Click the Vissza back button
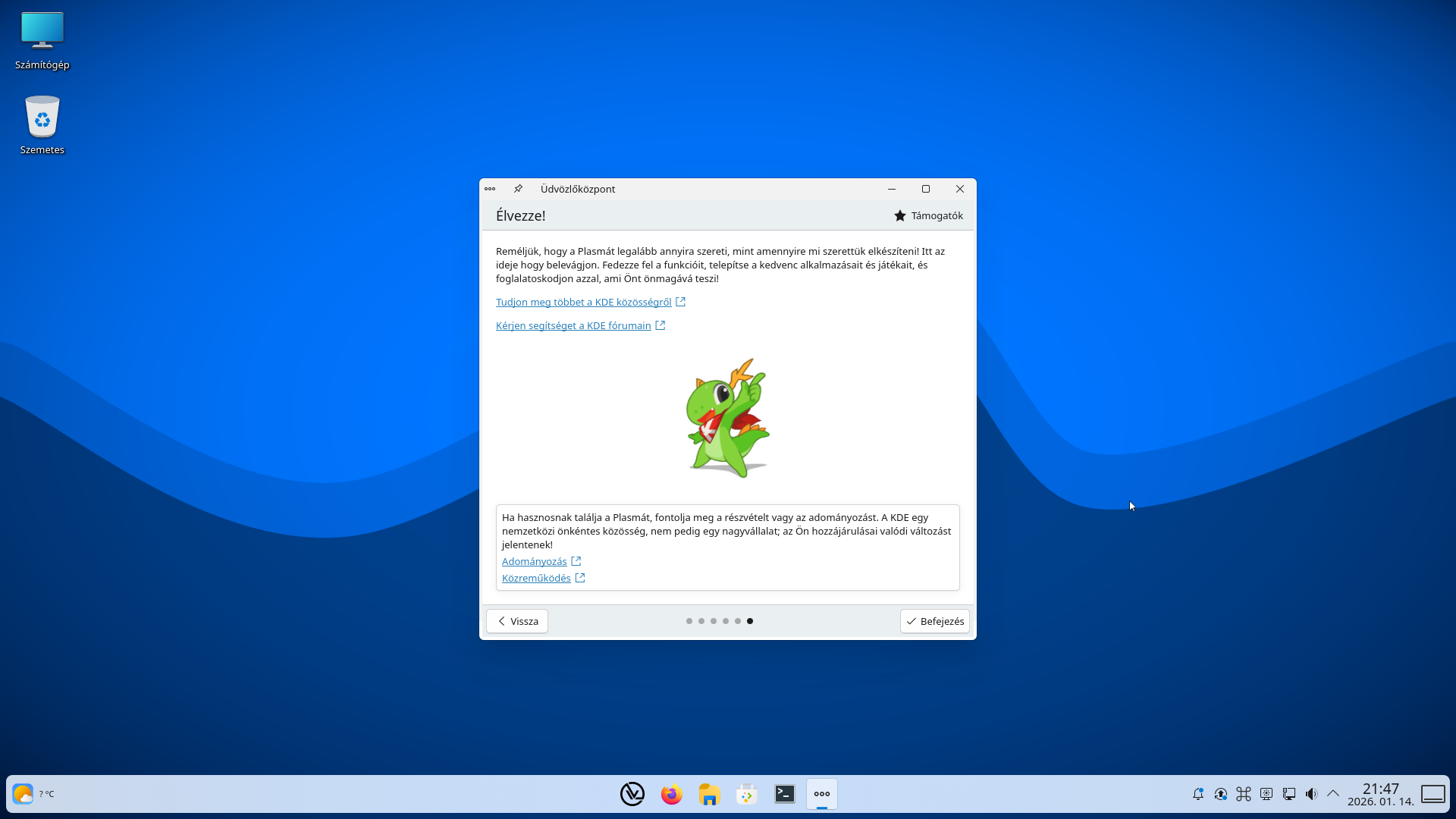The width and height of the screenshot is (1456, 819). point(517,621)
